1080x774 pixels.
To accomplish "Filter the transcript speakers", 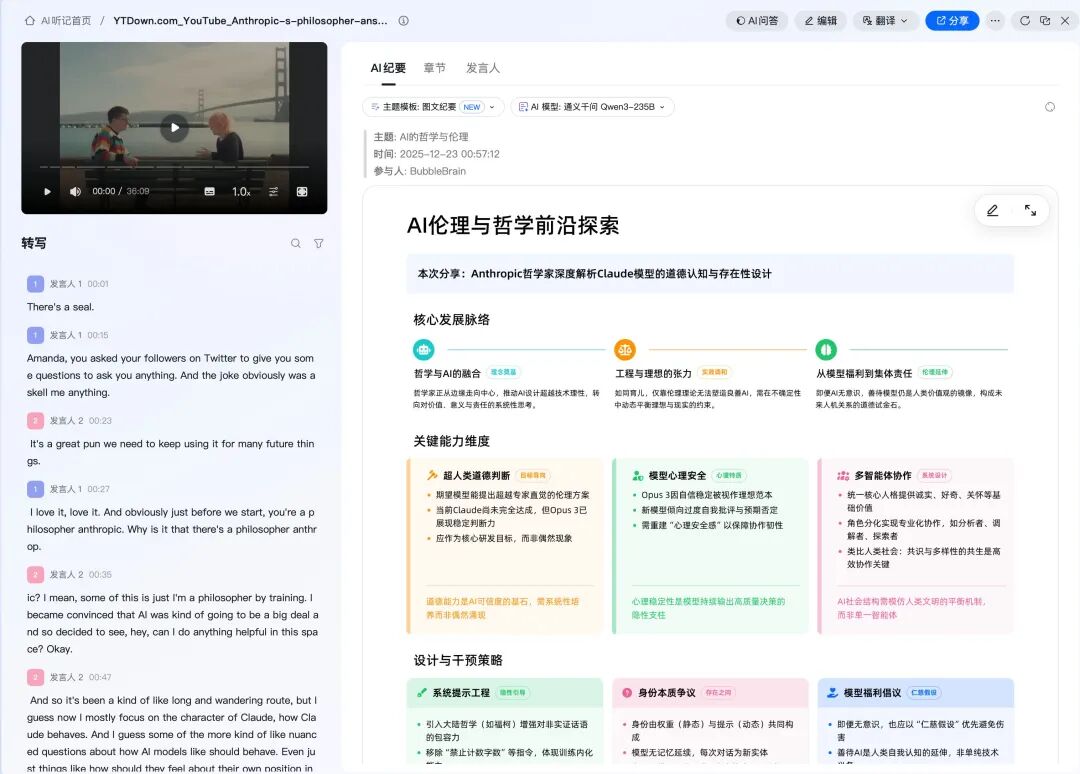I will (319, 243).
